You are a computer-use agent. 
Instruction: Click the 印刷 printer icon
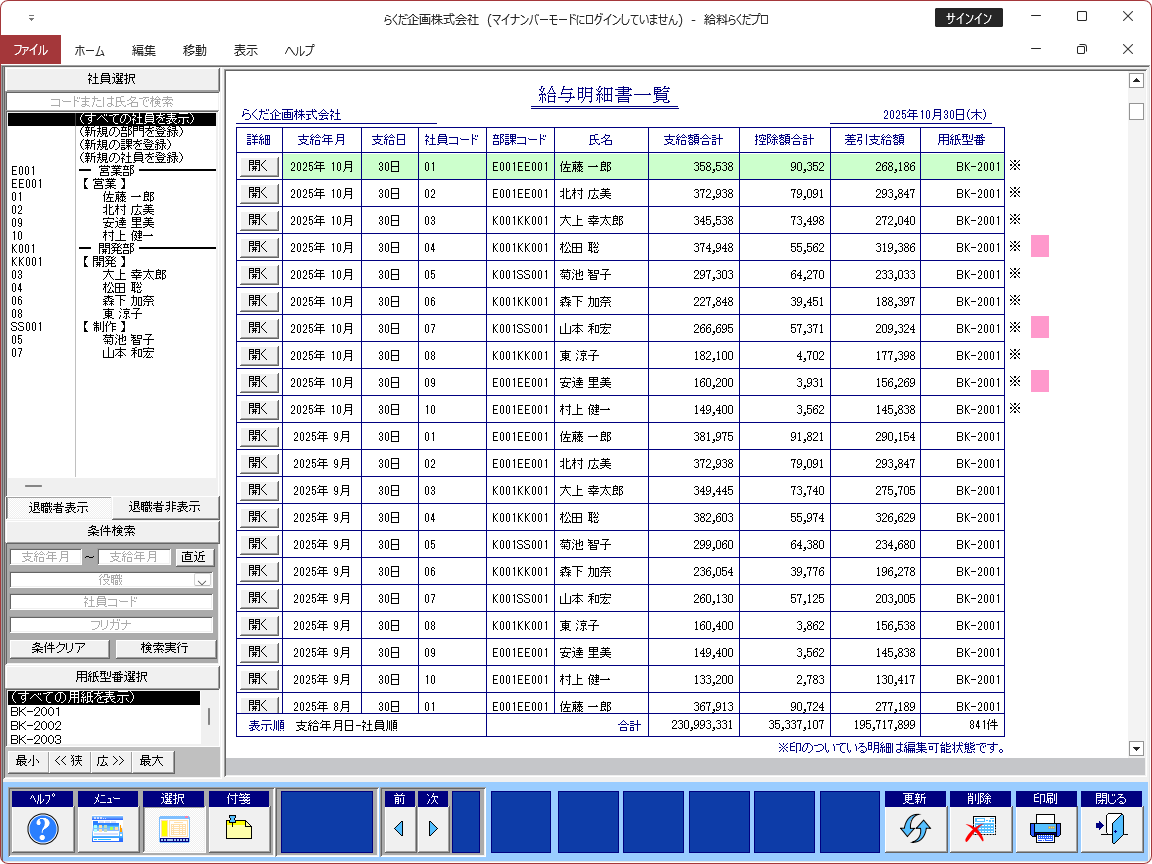1045,828
